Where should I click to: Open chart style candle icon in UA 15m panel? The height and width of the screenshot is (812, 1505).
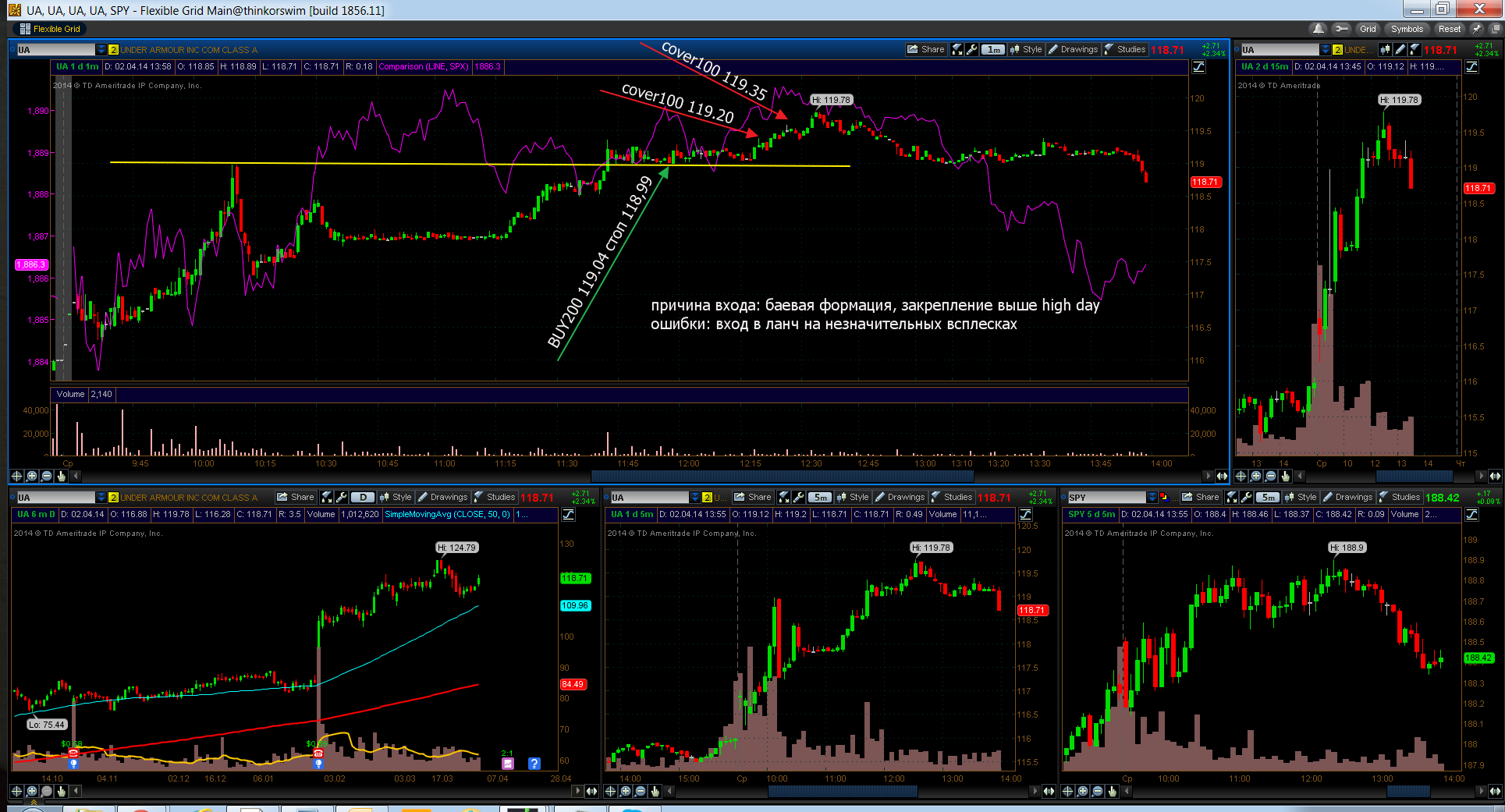(x=1385, y=50)
